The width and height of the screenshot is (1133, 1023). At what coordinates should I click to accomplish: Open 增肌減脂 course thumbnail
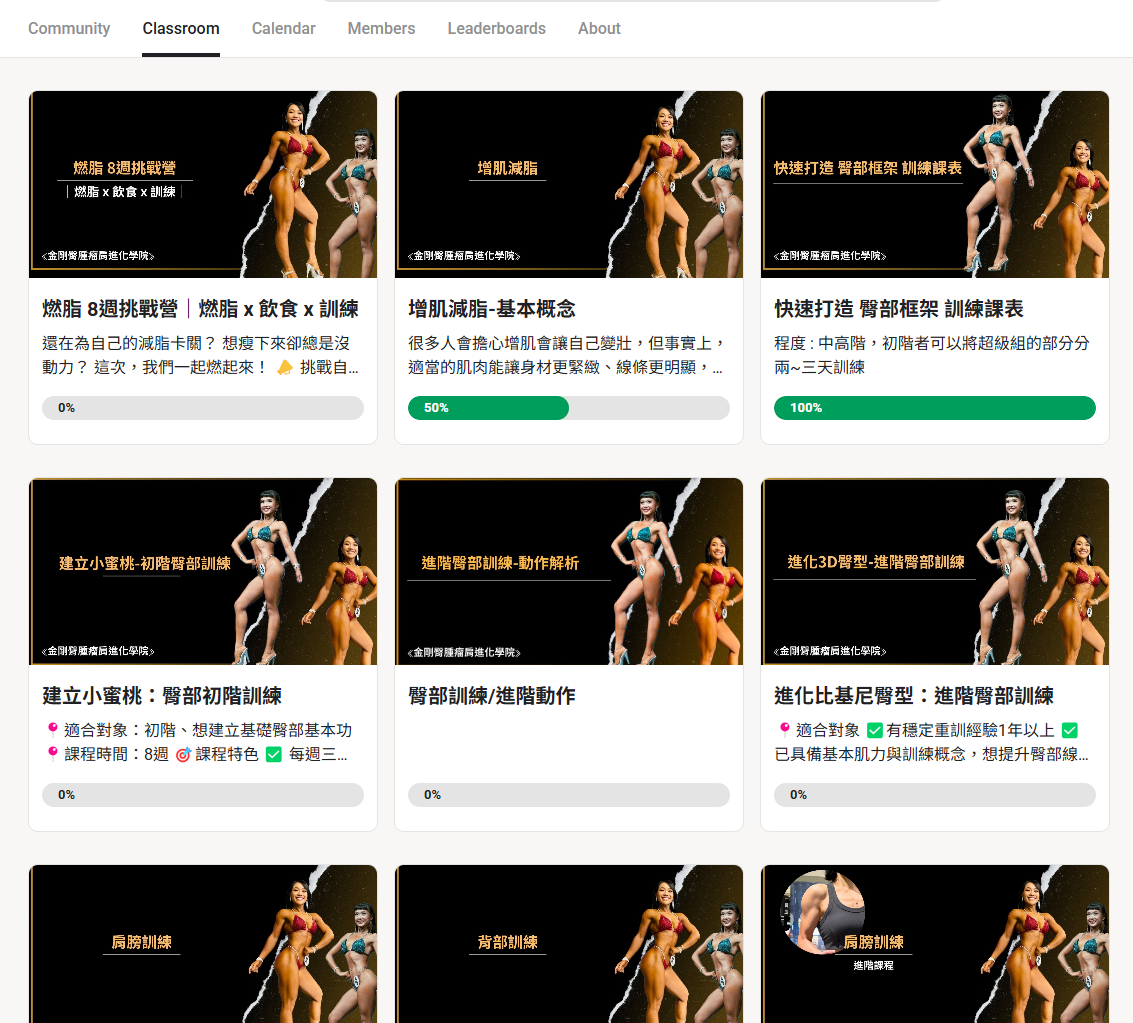point(569,184)
